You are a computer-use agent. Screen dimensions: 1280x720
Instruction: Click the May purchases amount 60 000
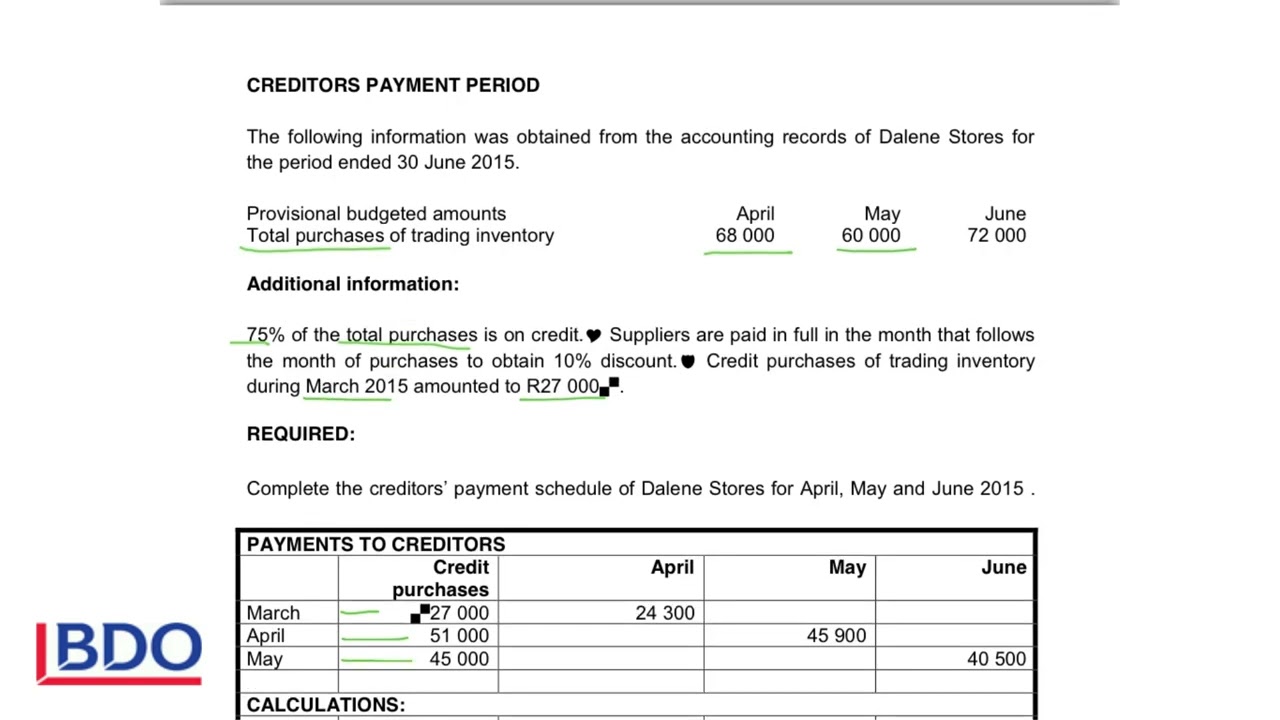tap(871, 235)
